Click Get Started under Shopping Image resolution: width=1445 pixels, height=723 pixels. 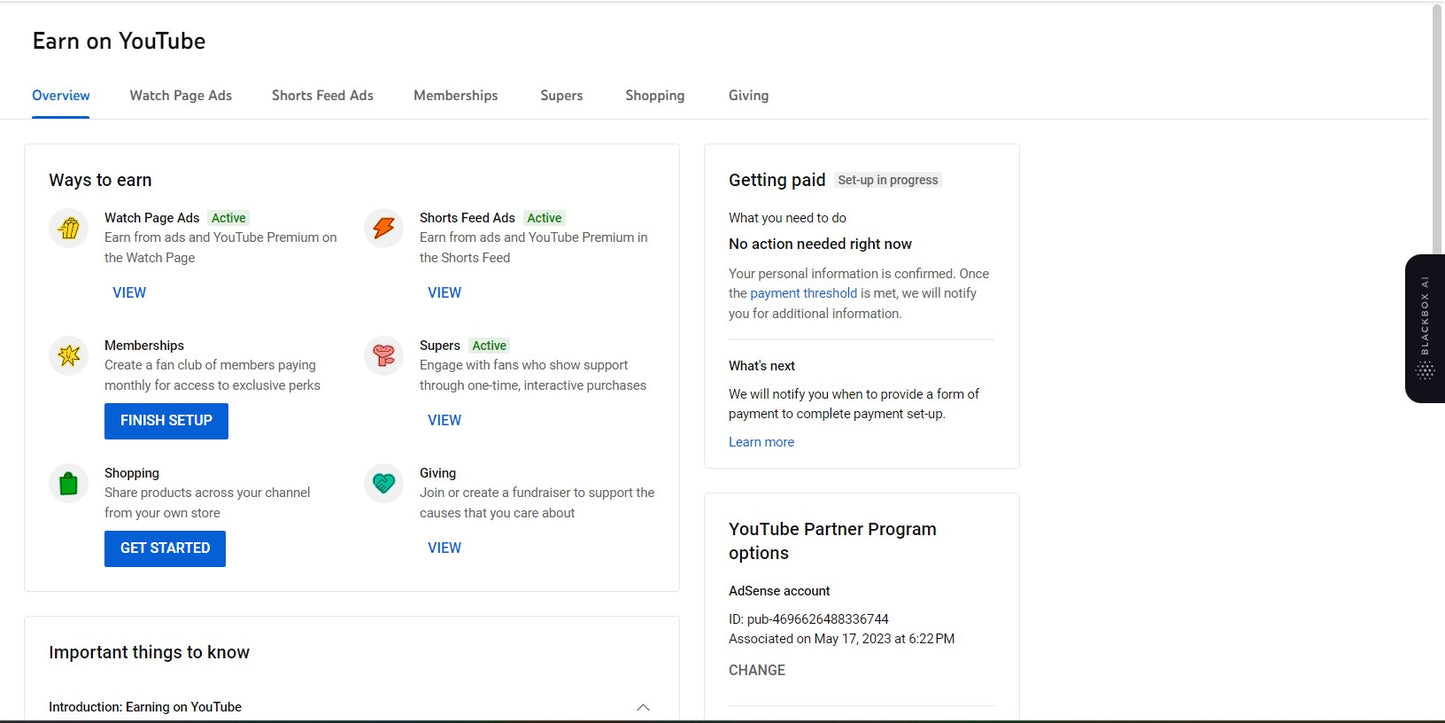165,548
